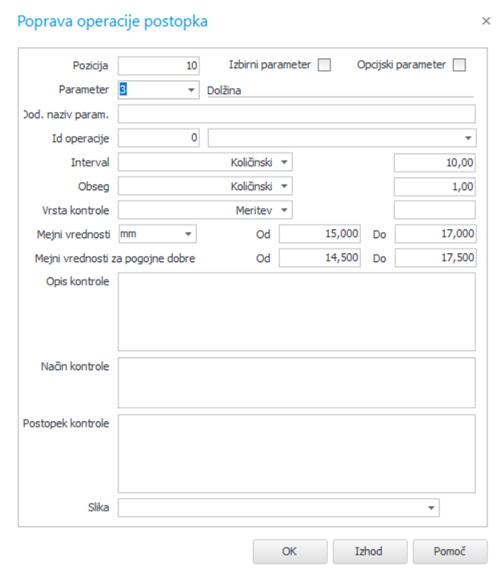Open help with the Pomoč button

coord(450,551)
